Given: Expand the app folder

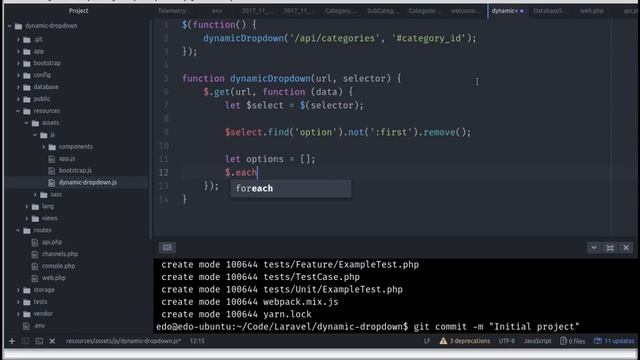Looking at the screenshot, I should click(x=18, y=51).
